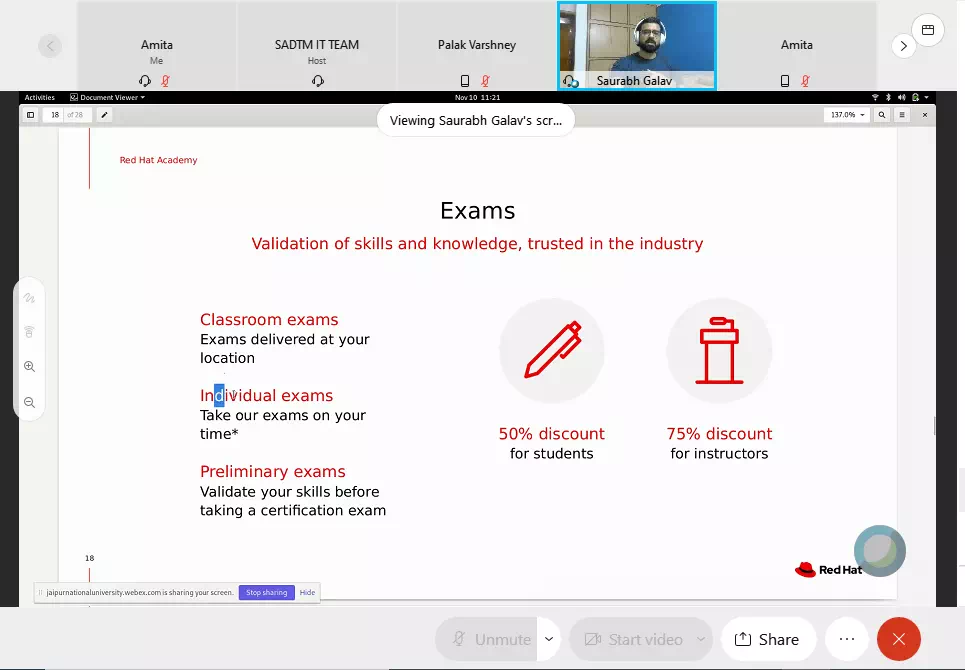Click the page number field showing 18
Screen dimensions: 965x670
tap(54, 114)
